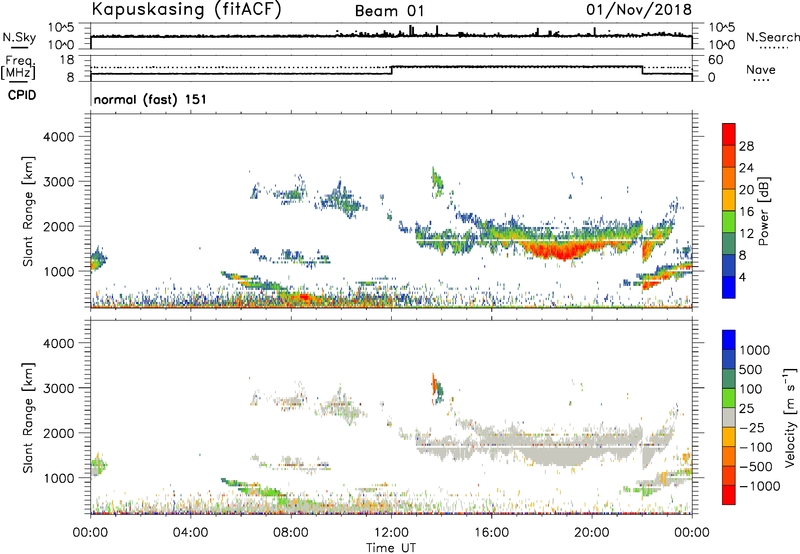Select the 'normal (fast) 151' mode text
800x554 pixels.
coord(150,99)
